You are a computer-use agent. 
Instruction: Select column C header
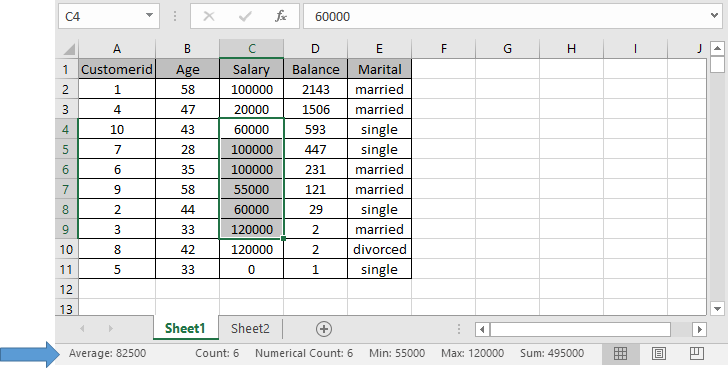coord(251,49)
